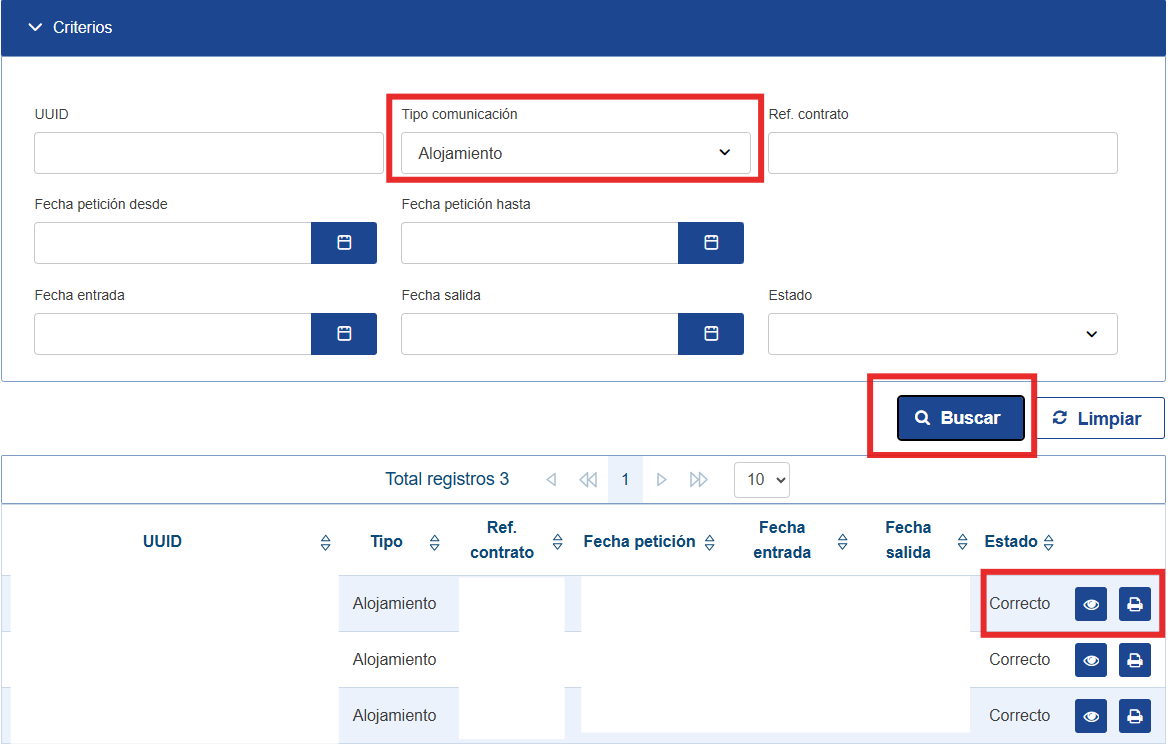Collapse the Criterios panel
The image size is (1174, 746).
pos(36,28)
